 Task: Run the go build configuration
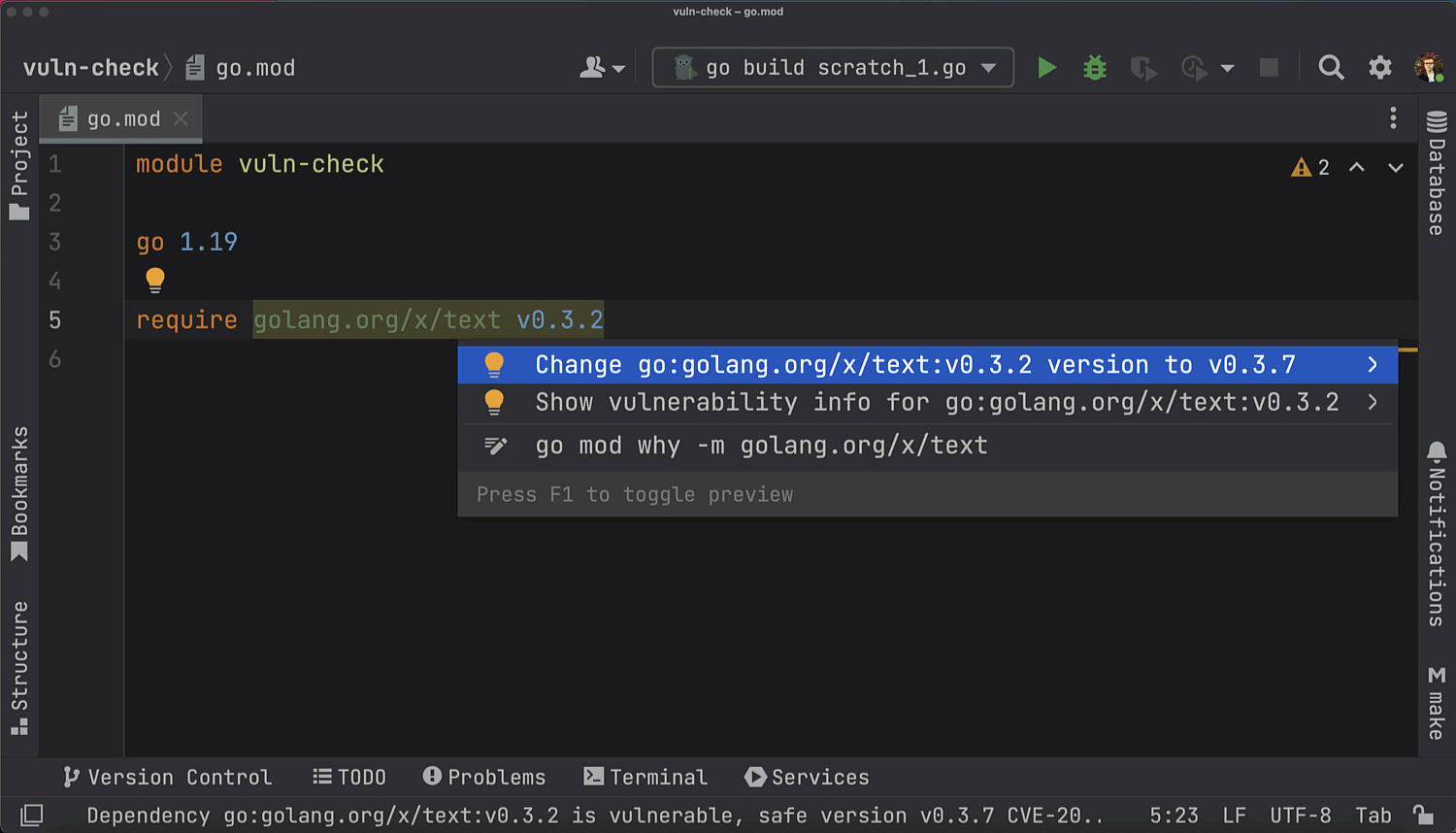pyautogui.click(x=1046, y=68)
